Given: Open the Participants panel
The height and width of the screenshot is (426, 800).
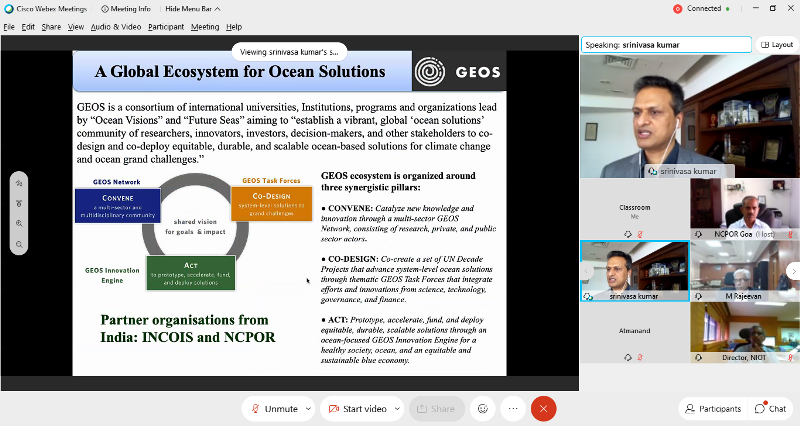Looking at the screenshot, I should [x=713, y=409].
